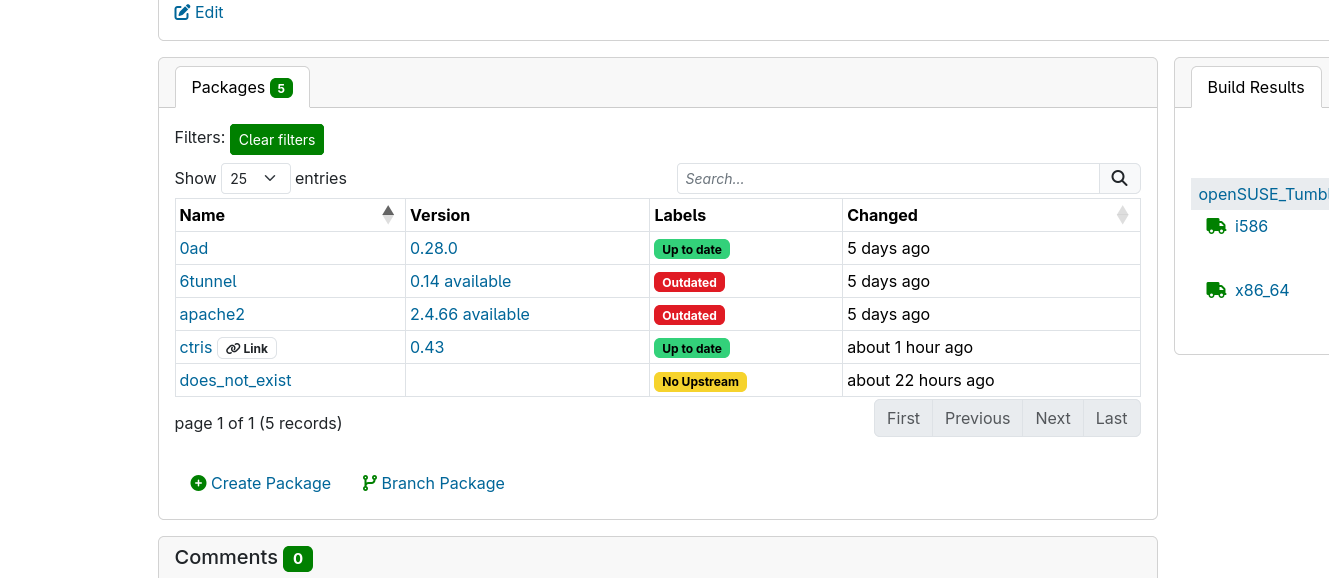Click into the package Search field
The height and width of the screenshot is (578, 1329).
point(888,179)
